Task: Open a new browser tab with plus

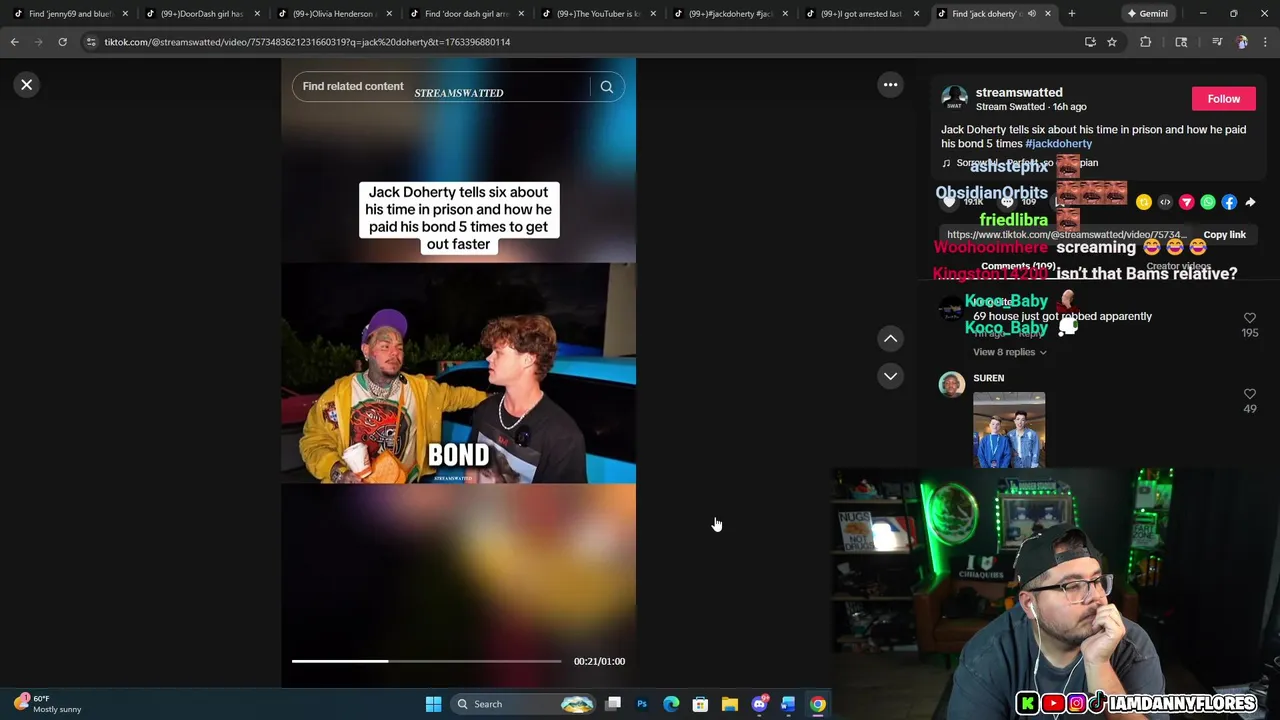Action: 1071,14
